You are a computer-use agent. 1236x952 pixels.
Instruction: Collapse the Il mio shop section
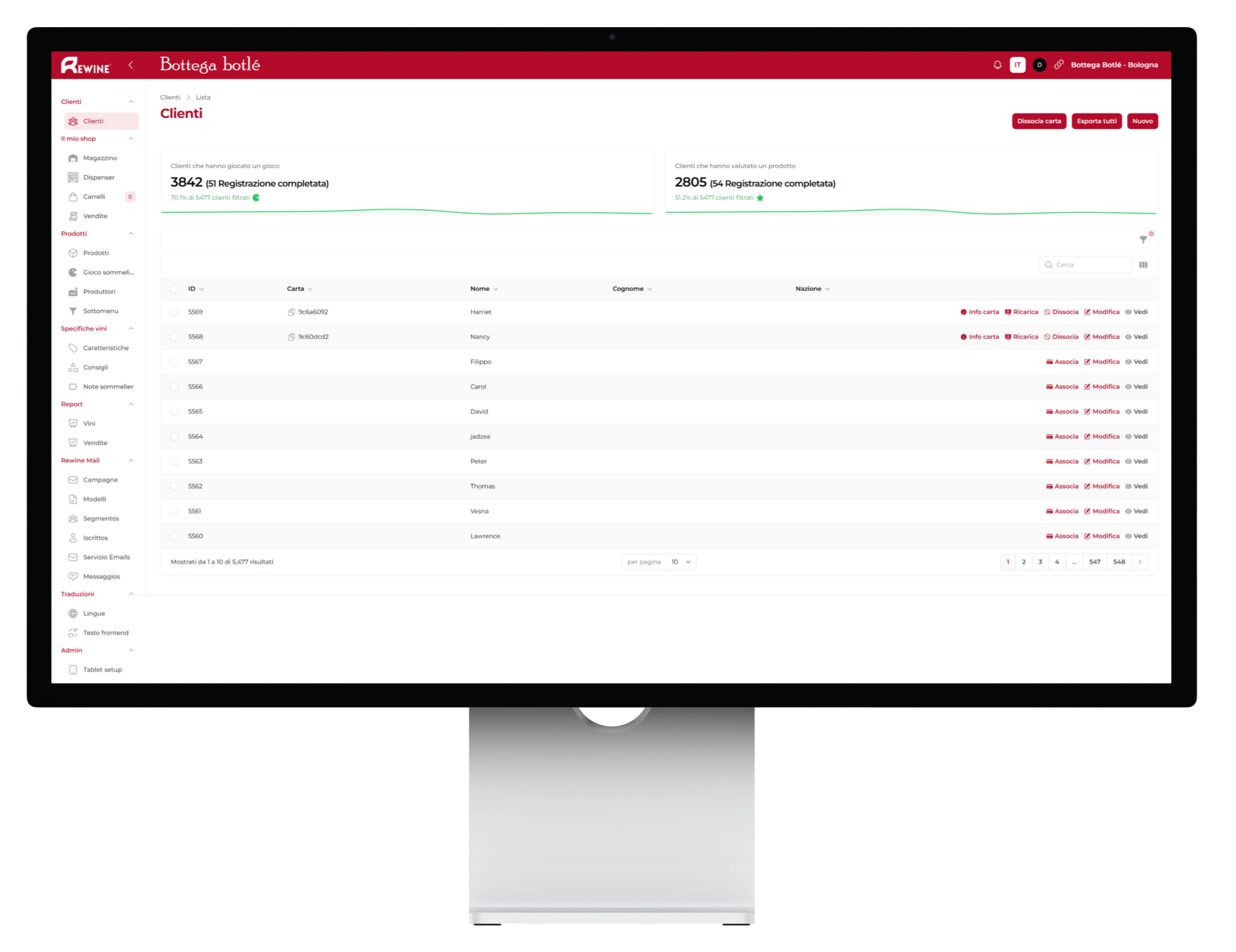click(x=130, y=138)
